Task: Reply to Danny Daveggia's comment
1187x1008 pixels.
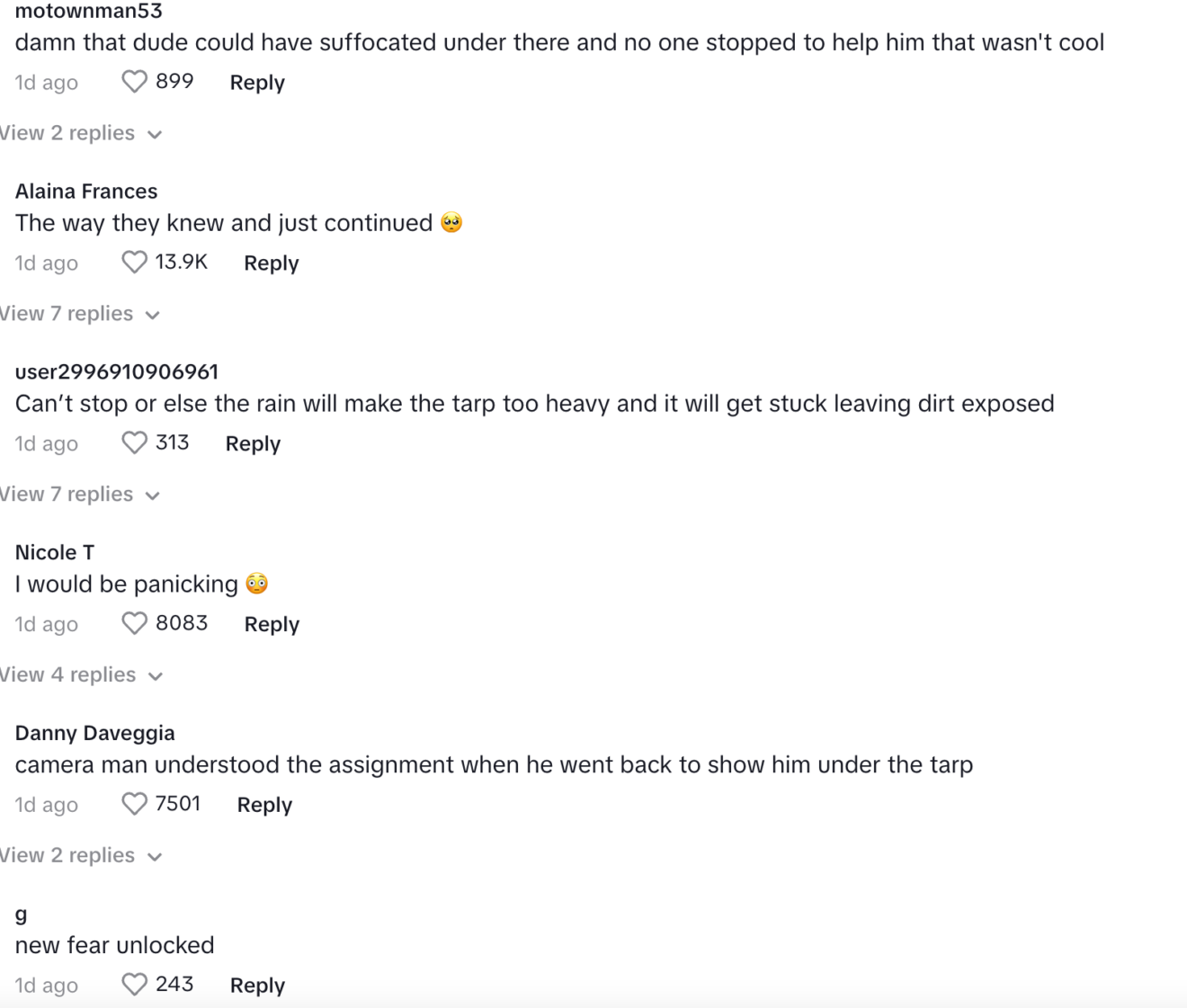Action: (264, 805)
